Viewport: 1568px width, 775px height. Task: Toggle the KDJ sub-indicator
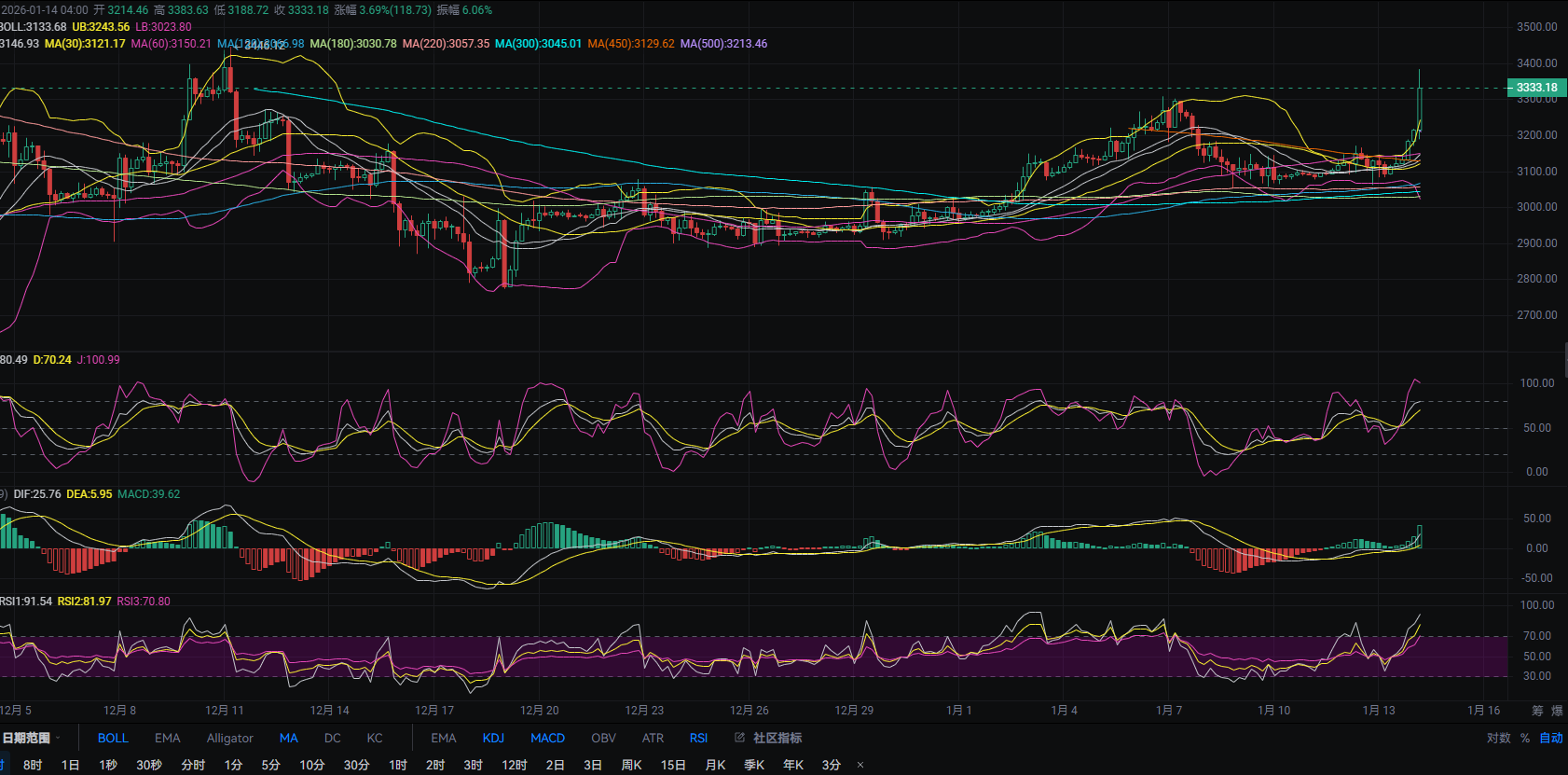493,738
